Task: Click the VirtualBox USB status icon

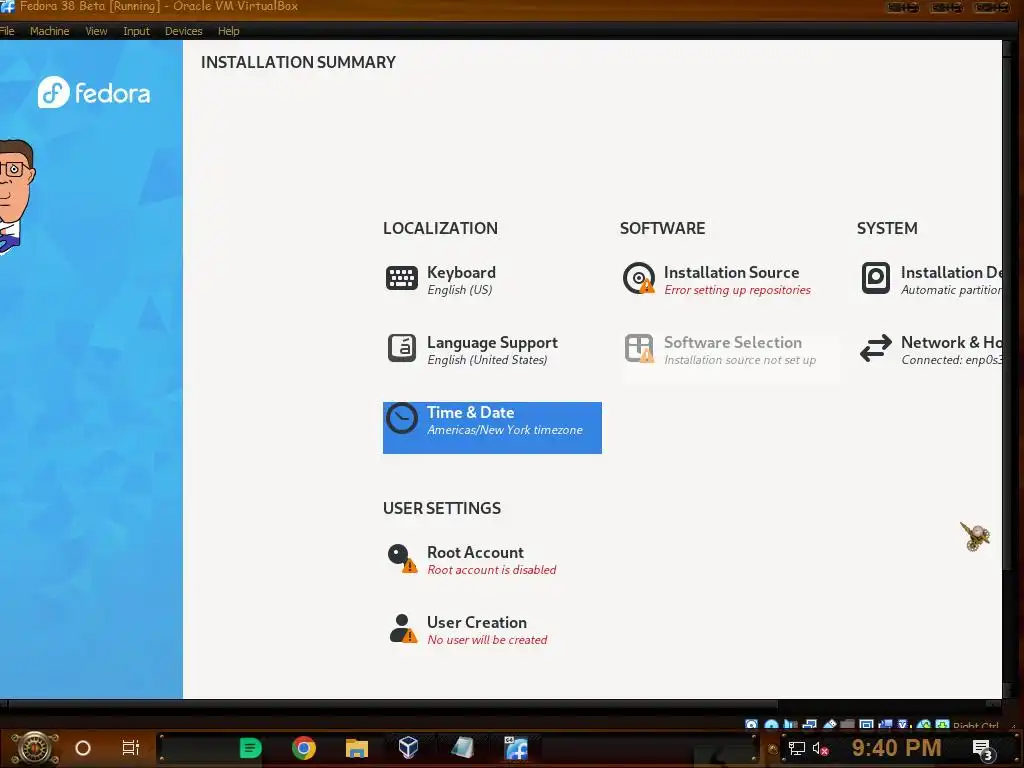Action: coord(830,724)
